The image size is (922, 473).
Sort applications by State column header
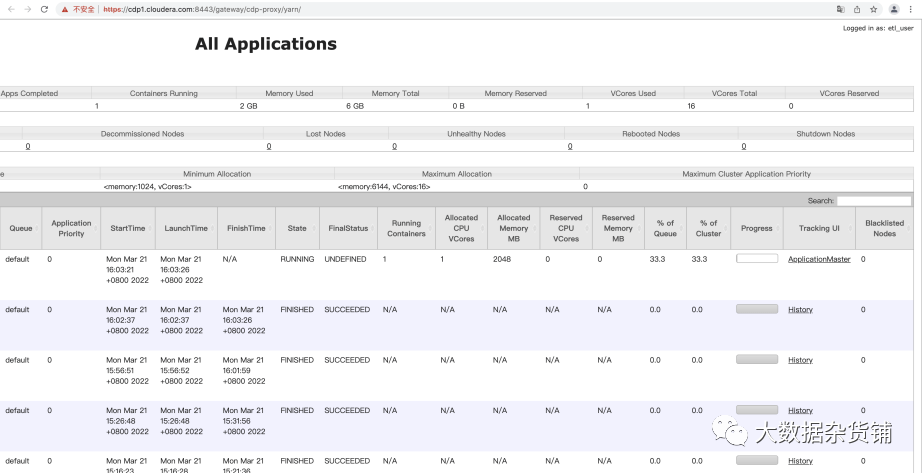[297, 228]
